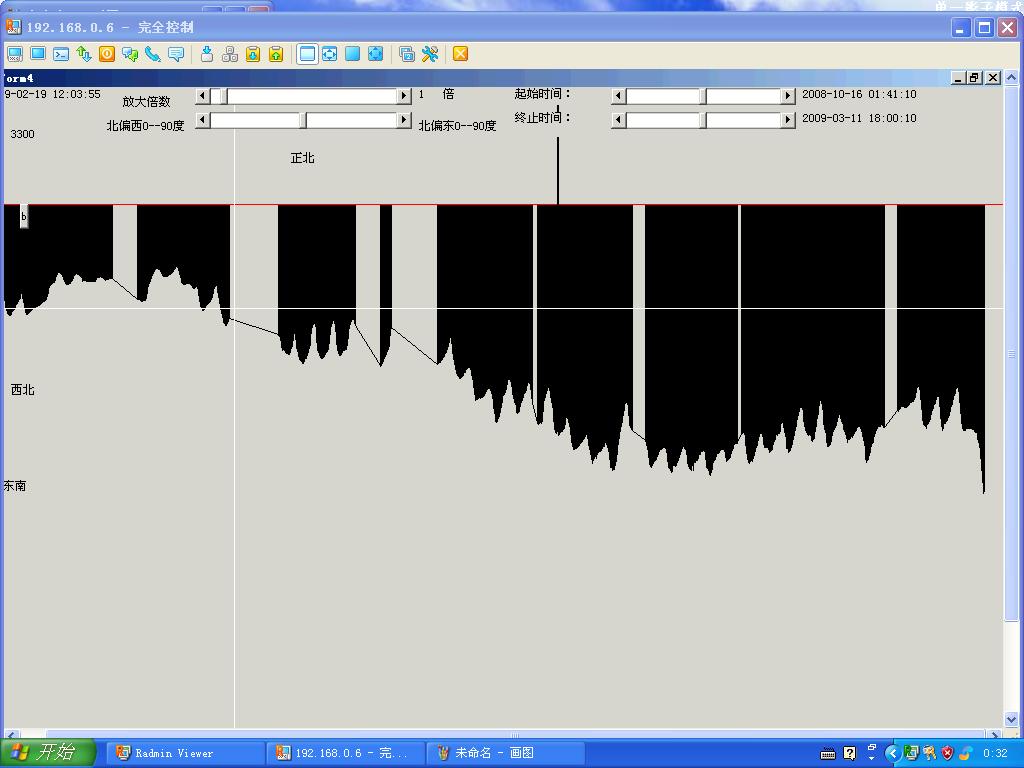Click the 3300 axis value

click(22, 134)
